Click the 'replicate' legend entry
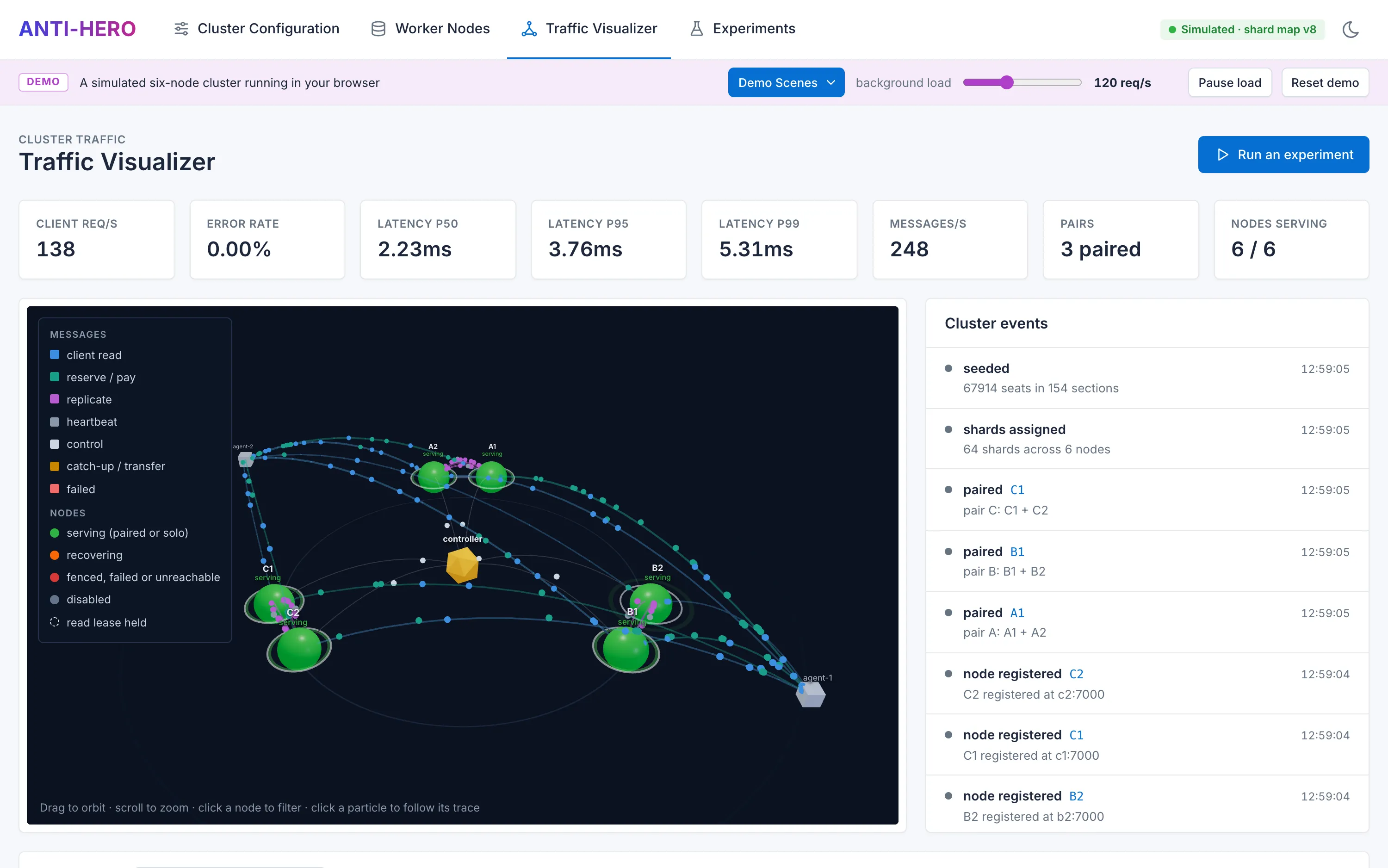Screen dimensions: 1388x868 (x=81, y=400)
